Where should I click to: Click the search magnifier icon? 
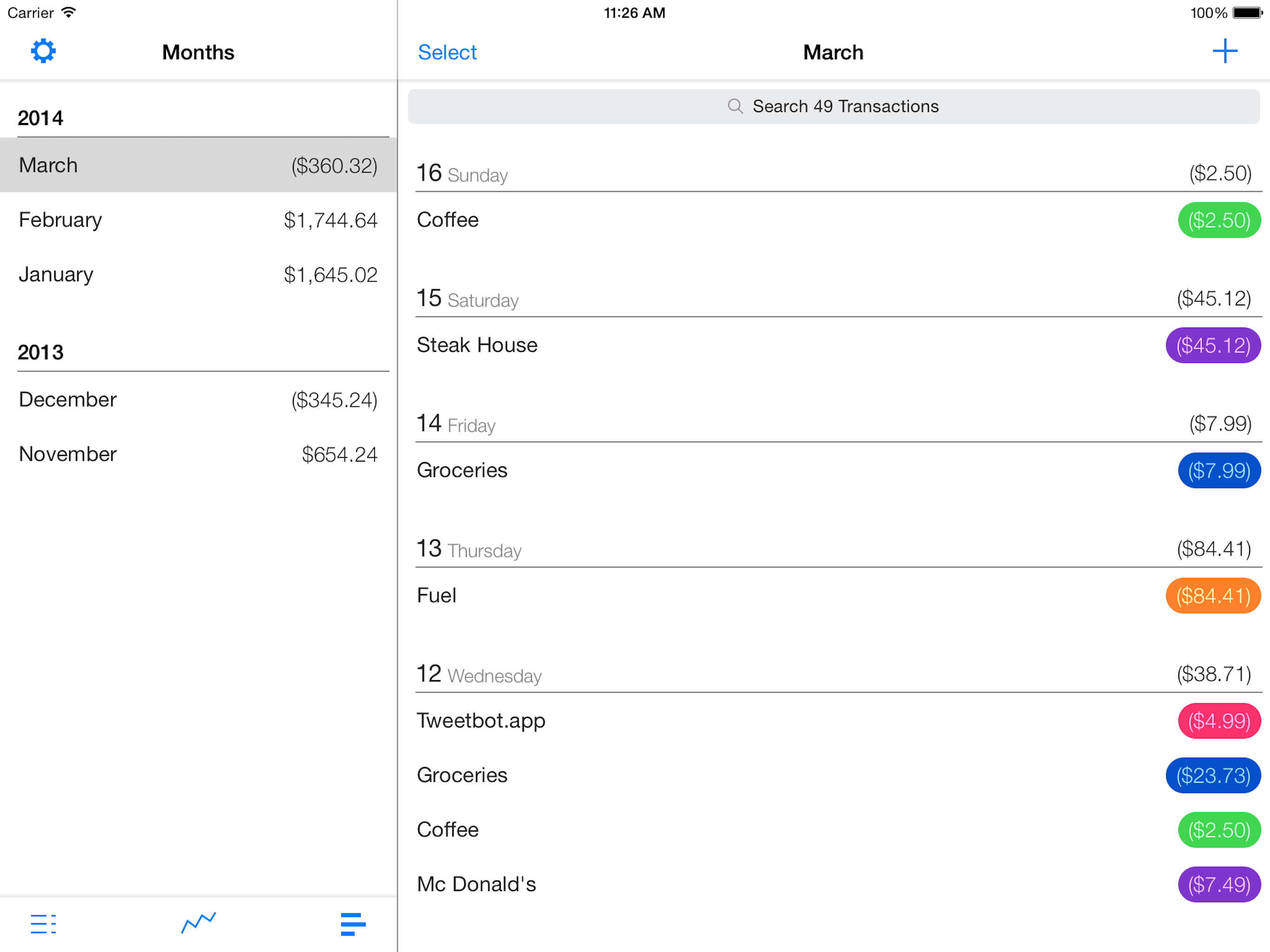coord(735,106)
